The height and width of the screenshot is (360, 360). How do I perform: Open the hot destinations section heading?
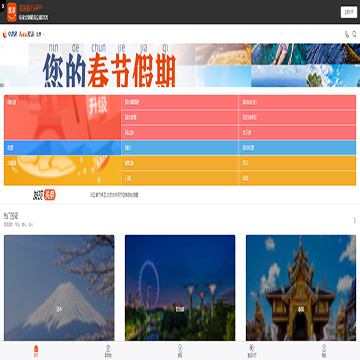11,216
